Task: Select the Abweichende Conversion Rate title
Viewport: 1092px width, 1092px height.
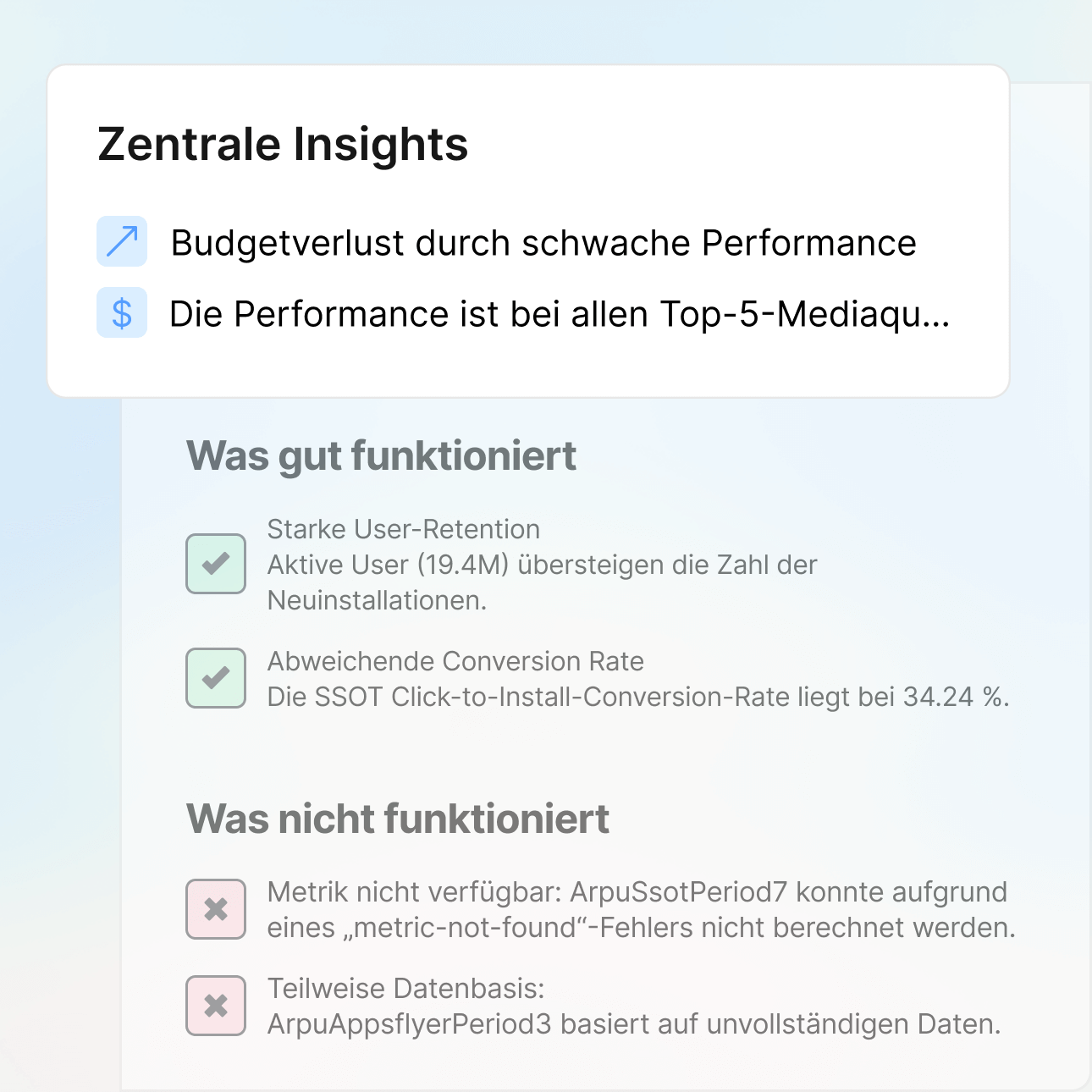Action: [455, 661]
